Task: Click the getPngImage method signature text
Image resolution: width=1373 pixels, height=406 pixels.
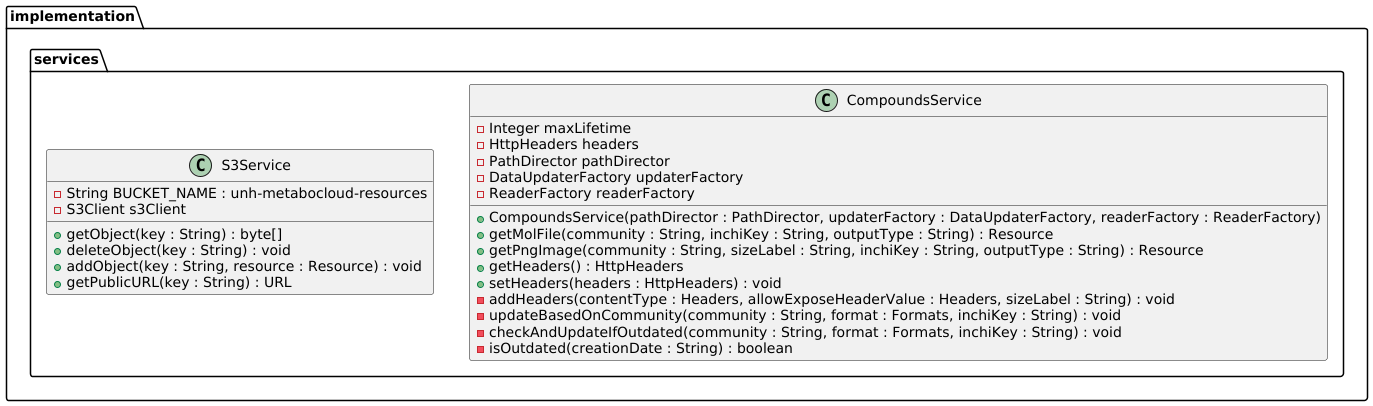Action: 846,251
